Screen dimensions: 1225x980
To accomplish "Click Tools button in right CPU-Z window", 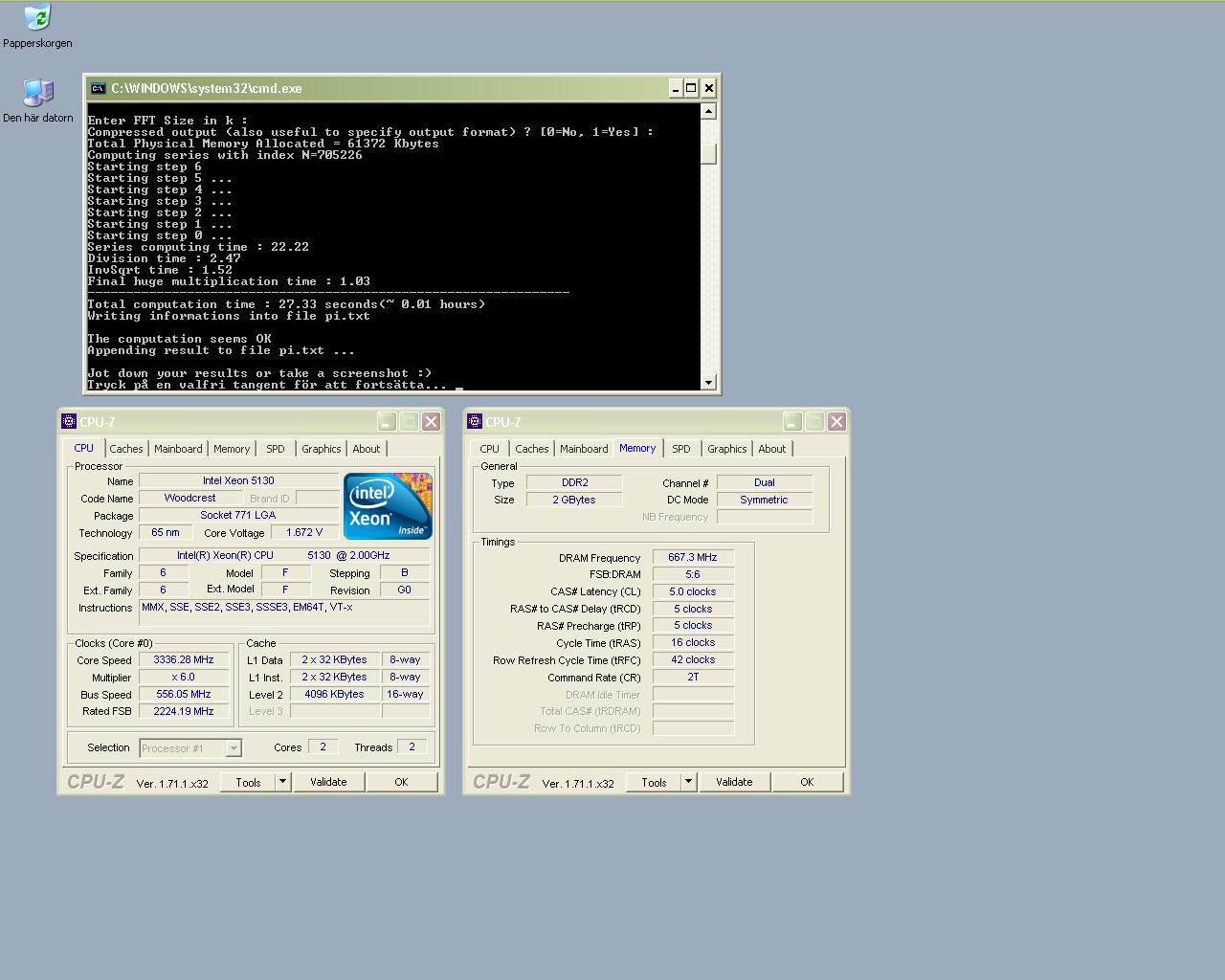I will (x=654, y=782).
